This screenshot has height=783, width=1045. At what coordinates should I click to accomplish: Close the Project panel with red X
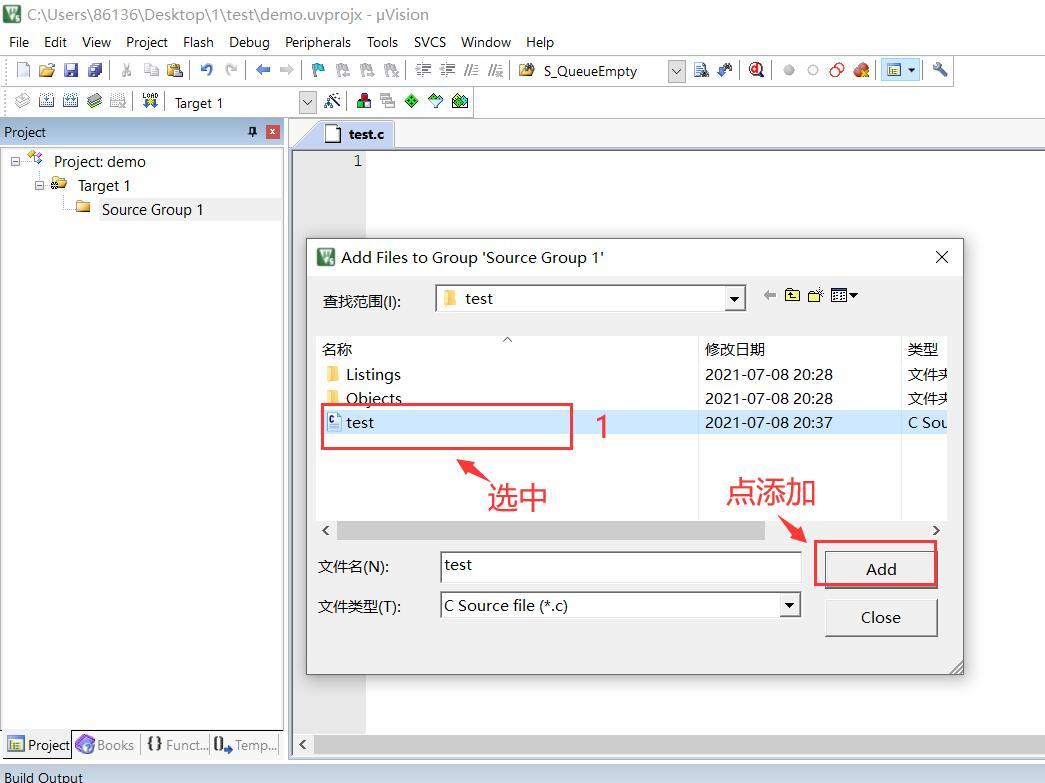273,132
